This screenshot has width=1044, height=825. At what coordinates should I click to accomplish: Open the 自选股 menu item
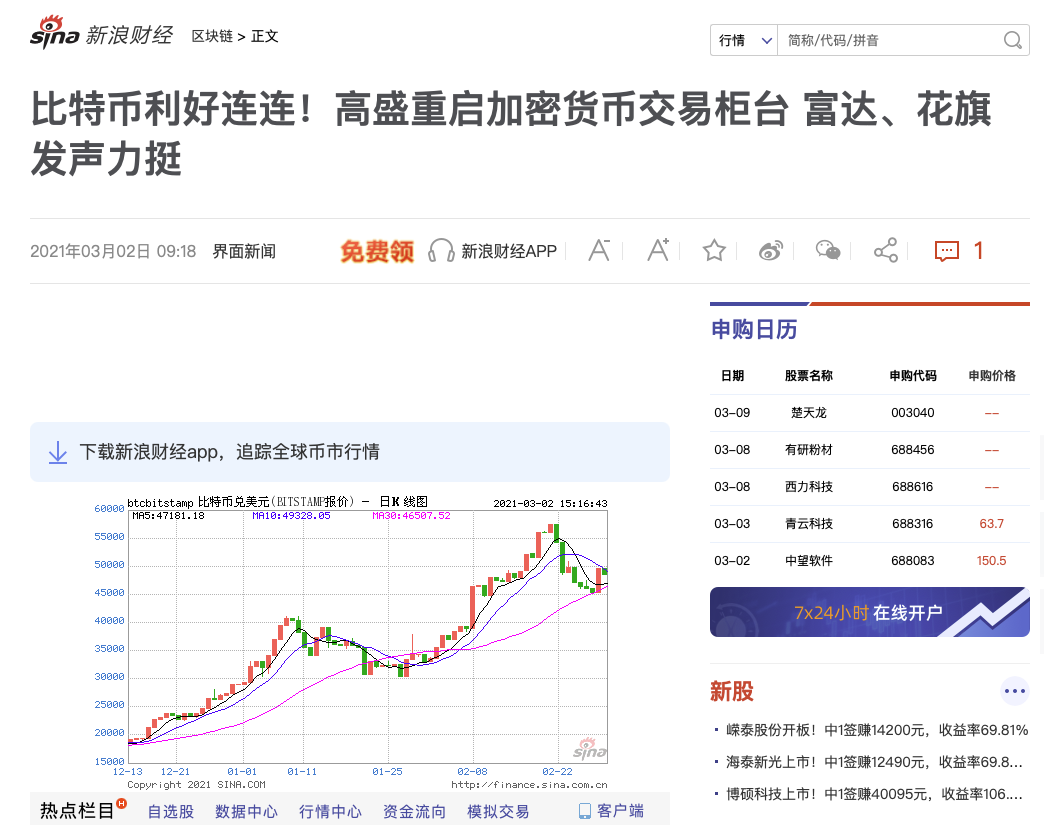170,812
